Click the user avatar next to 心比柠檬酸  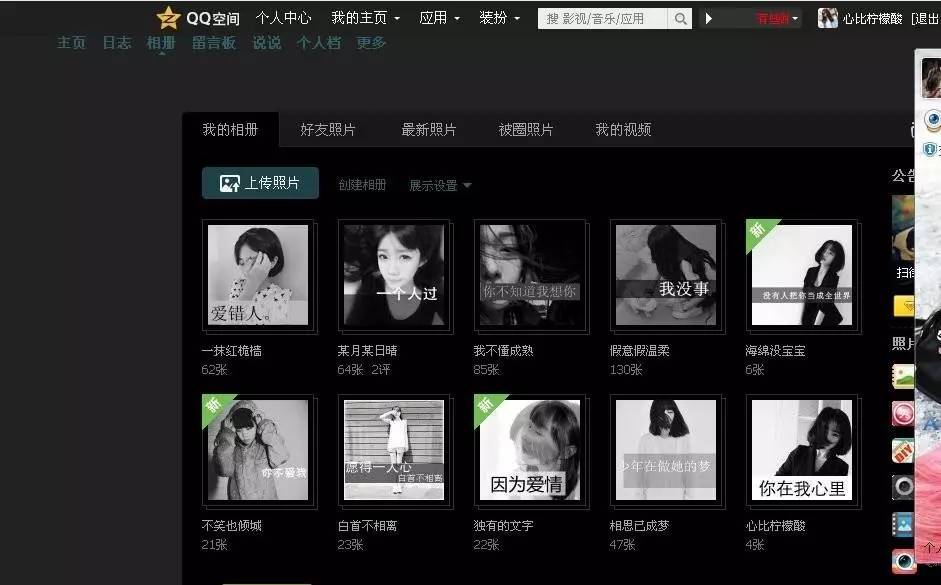point(826,16)
